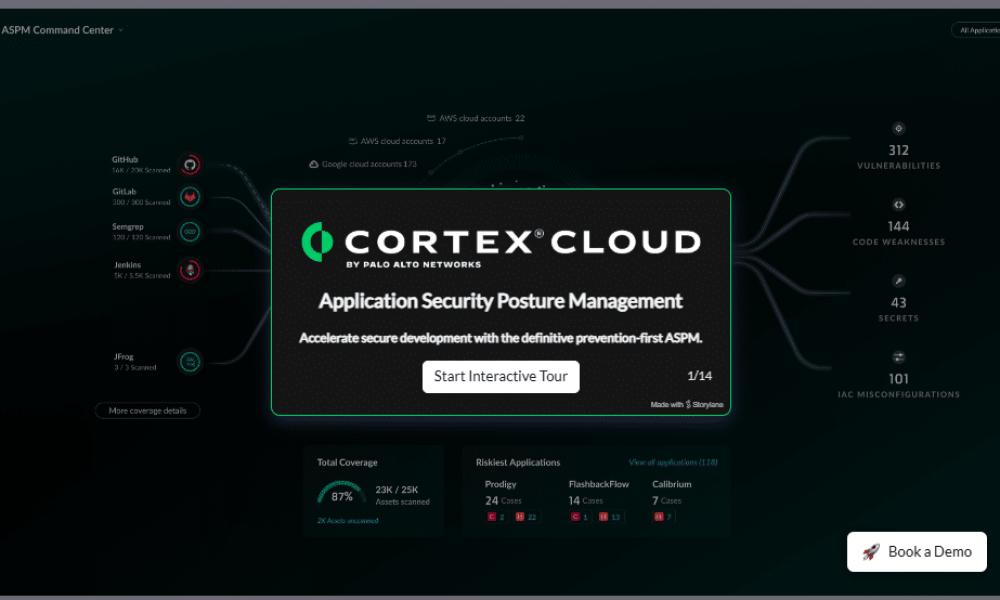Click Calibrium high count badge 7
Image resolution: width=1000 pixels, height=600 pixels.
click(x=663, y=517)
